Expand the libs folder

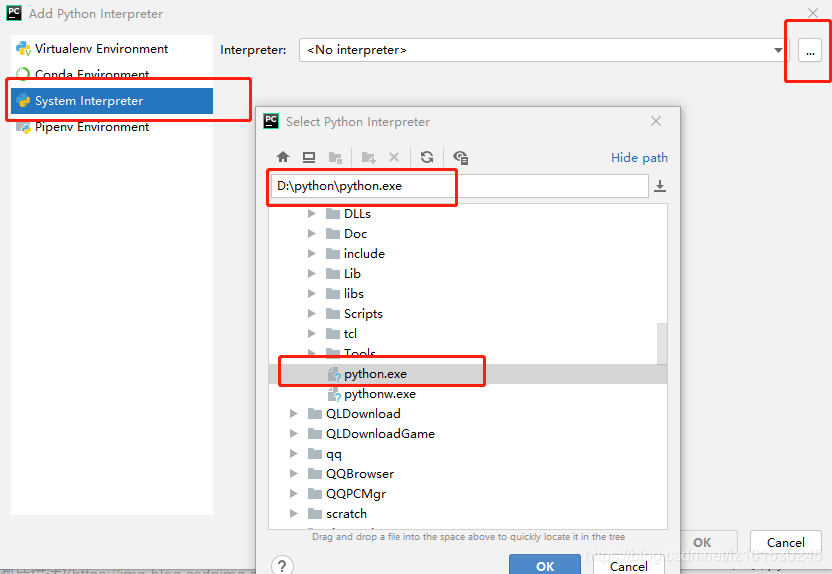[x=311, y=293]
